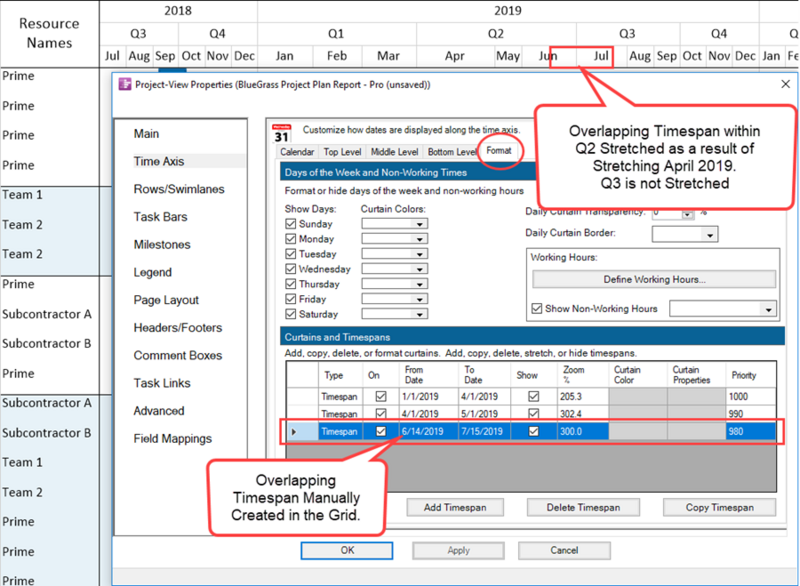Open the Page Layout settings page
The image size is (800, 586).
point(166,300)
